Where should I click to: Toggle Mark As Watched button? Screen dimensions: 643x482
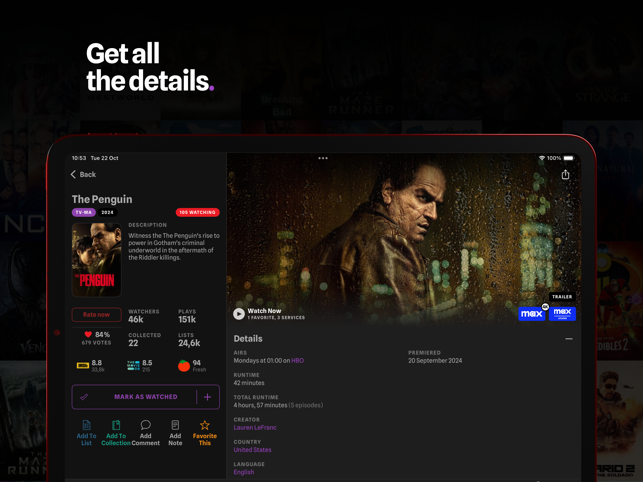click(134, 397)
